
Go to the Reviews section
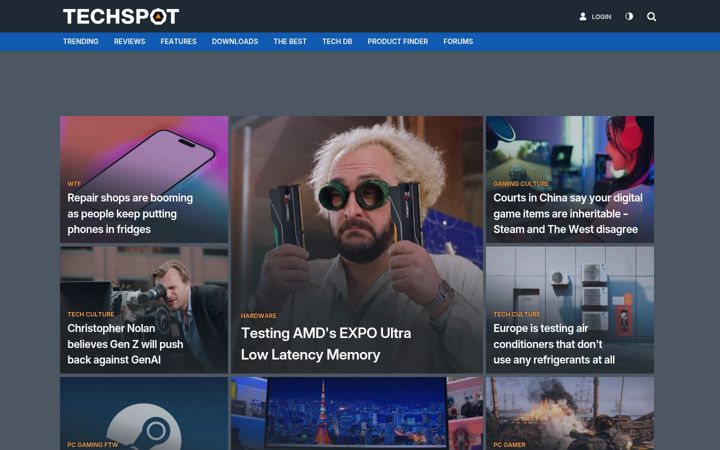[129, 41]
